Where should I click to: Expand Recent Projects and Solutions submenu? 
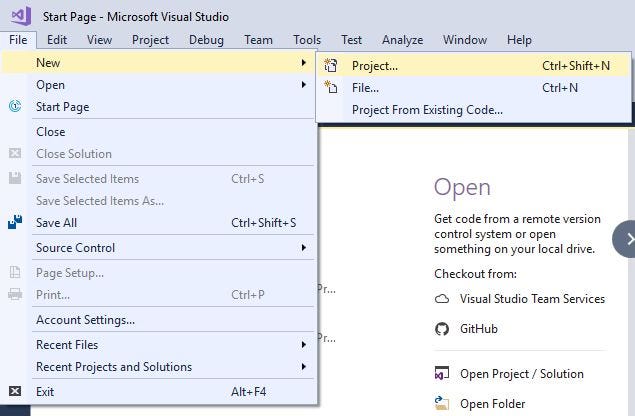(303, 367)
